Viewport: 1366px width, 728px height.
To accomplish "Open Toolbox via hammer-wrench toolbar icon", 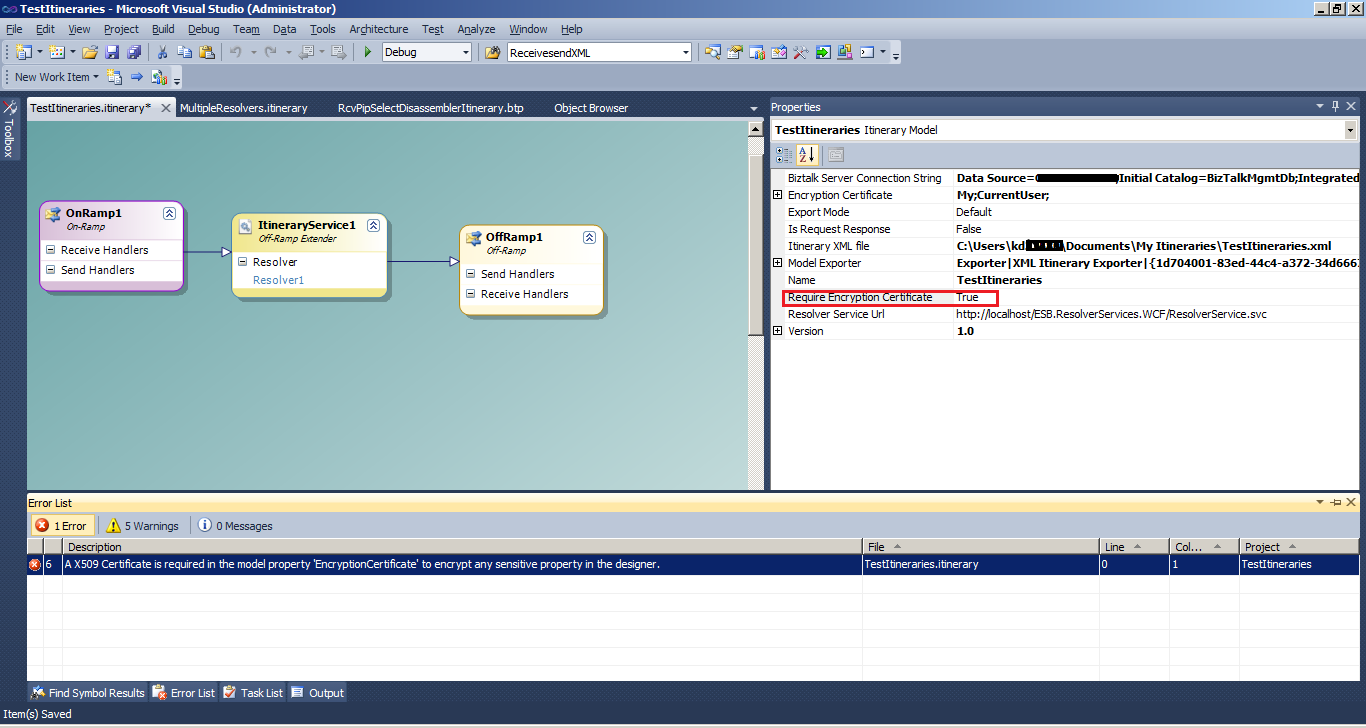I will point(801,52).
